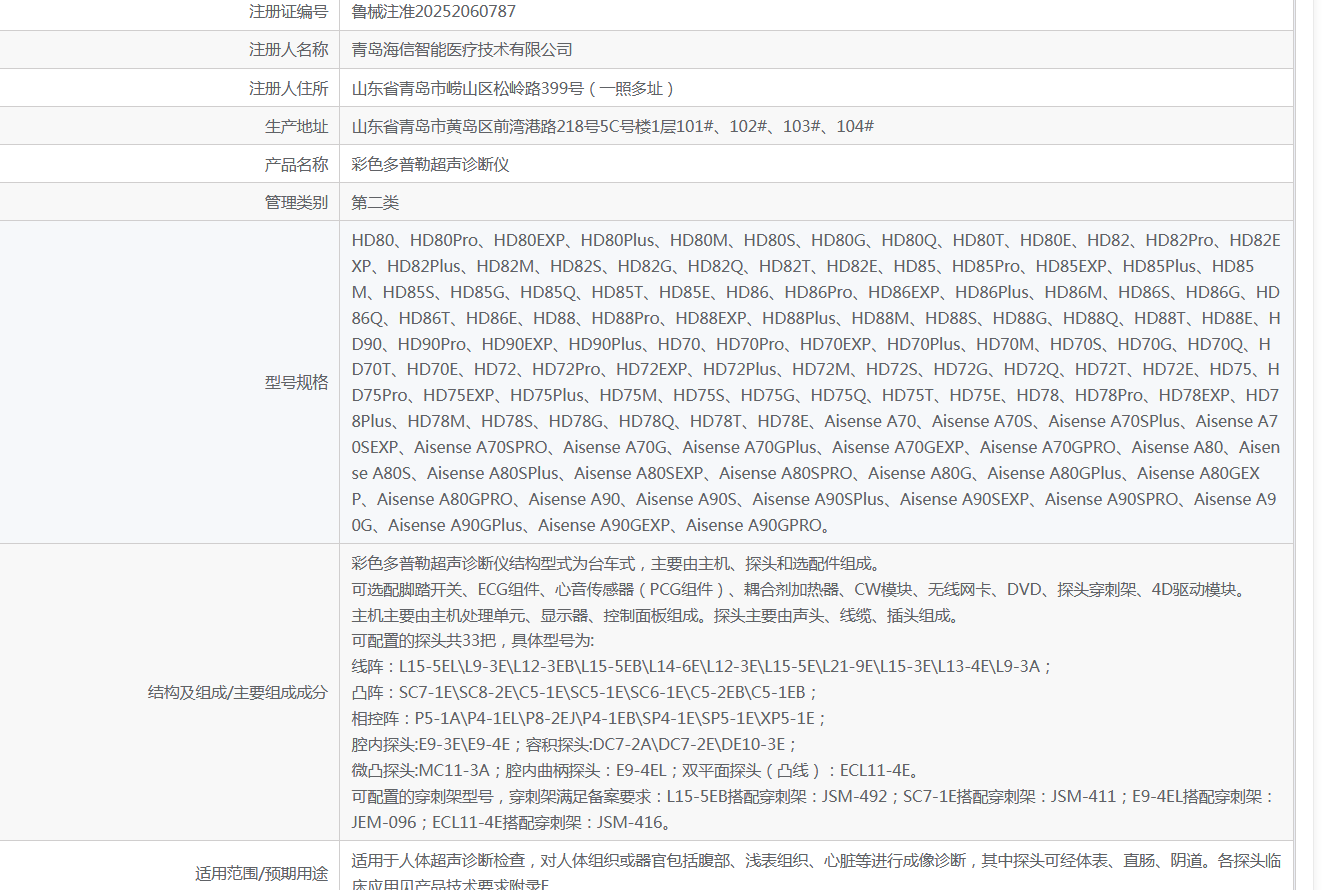Click model name HD88EXP
This screenshot has height=890, width=1322.
[711, 318]
